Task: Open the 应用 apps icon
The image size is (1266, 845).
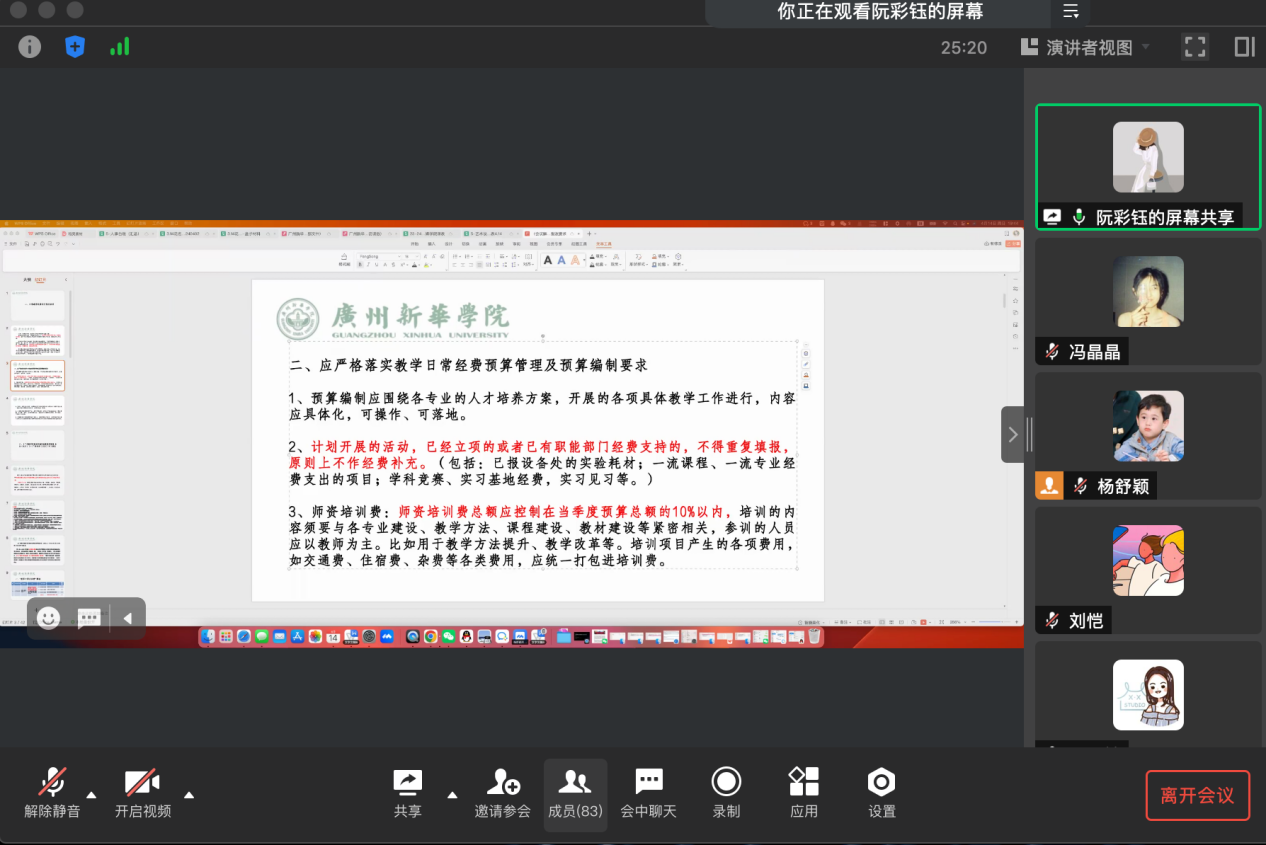Action: (804, 794)
